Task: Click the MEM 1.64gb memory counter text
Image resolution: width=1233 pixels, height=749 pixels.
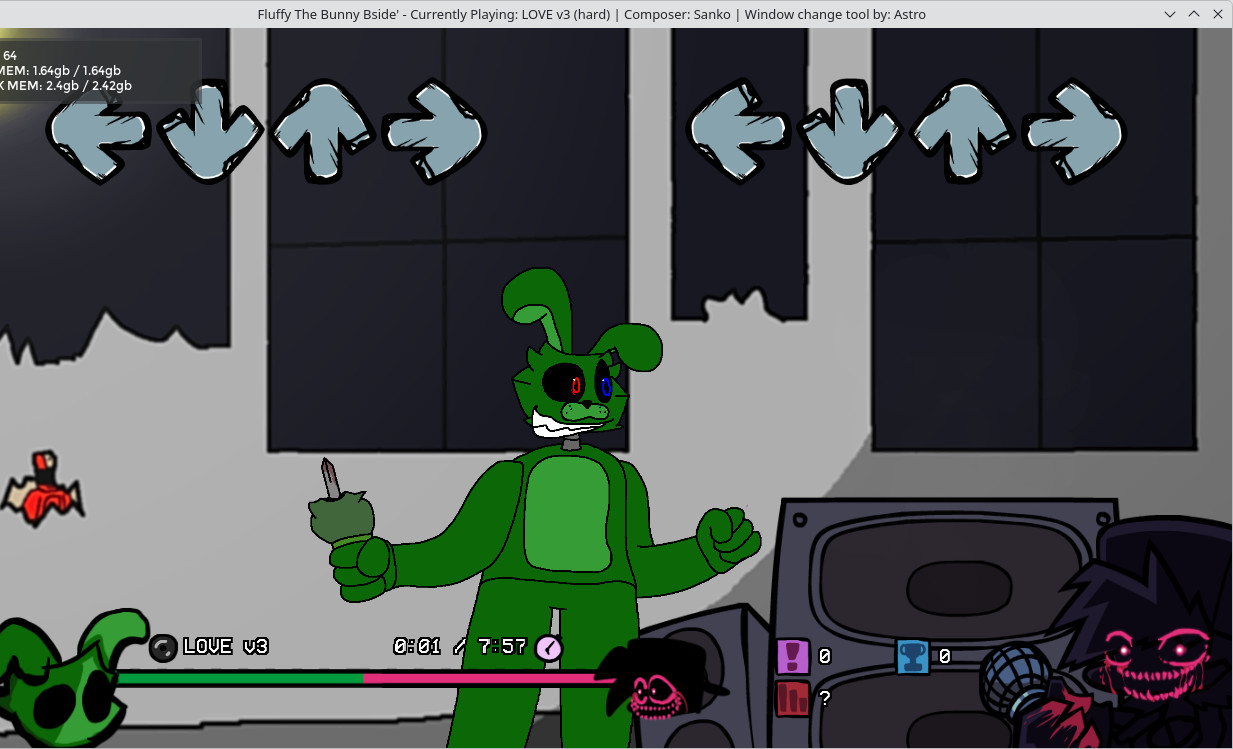Action: 60,71
